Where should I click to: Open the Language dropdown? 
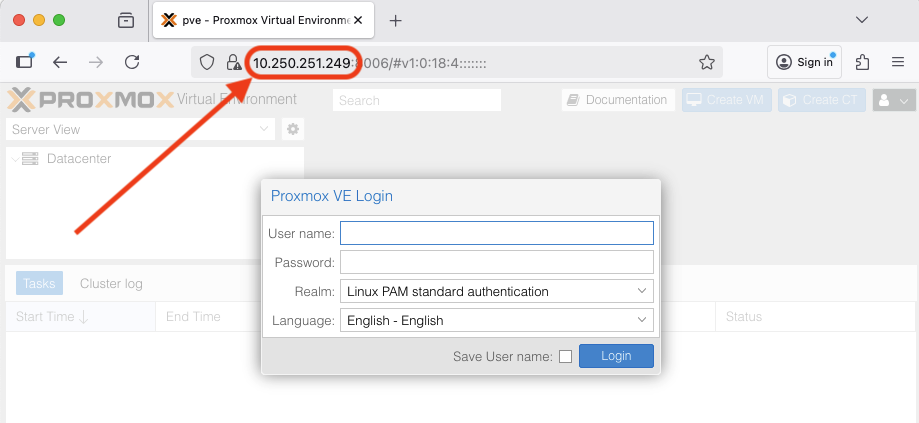tap(496, 320)
